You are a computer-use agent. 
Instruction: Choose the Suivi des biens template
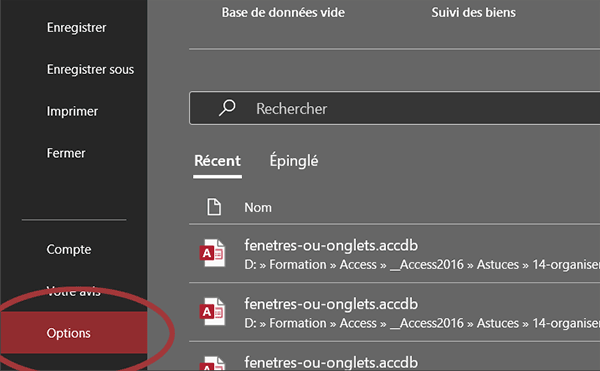473,13
